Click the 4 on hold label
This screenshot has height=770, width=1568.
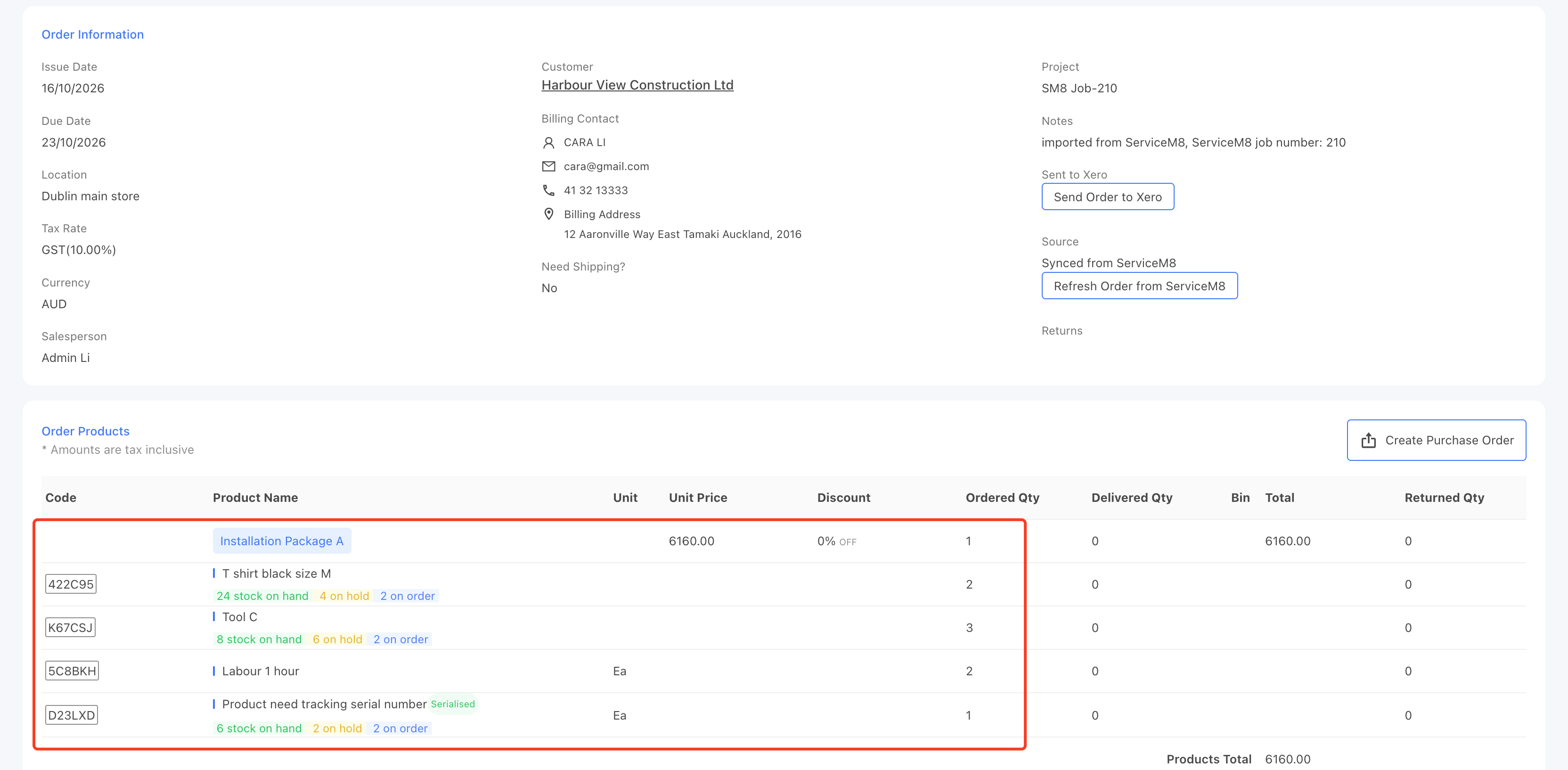(344, 596)
